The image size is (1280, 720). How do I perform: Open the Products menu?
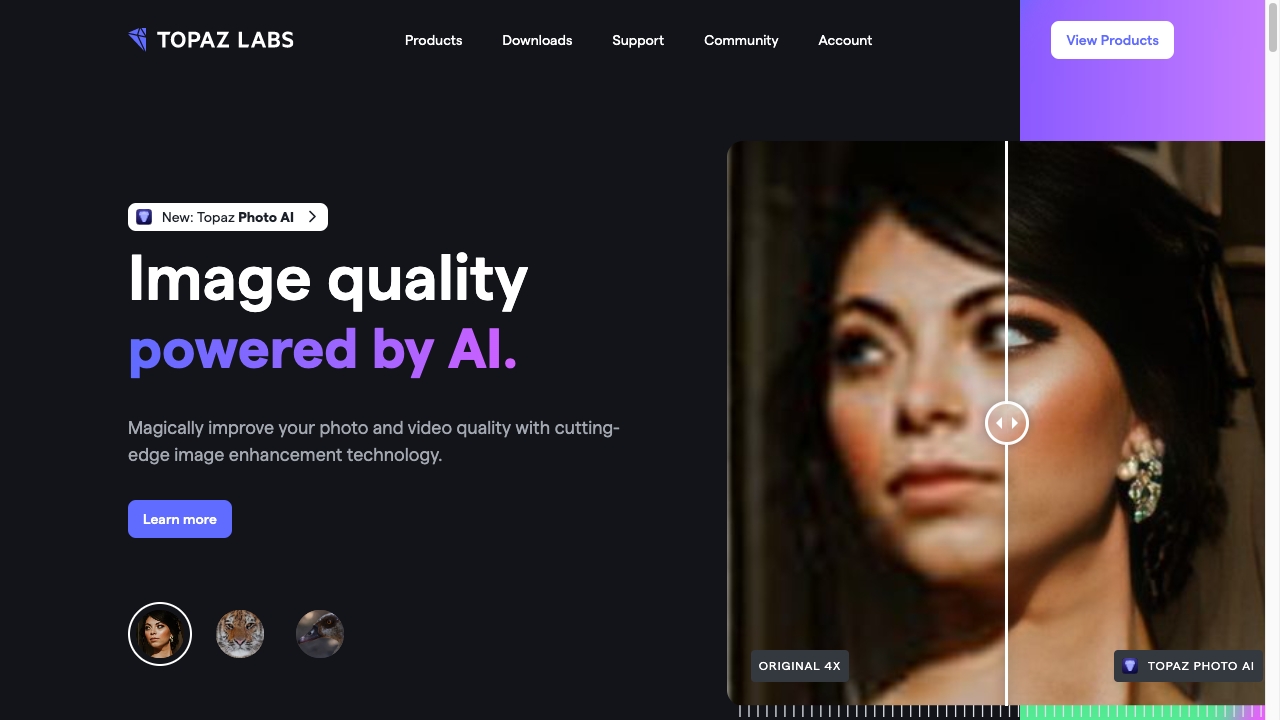pos(433,40)
